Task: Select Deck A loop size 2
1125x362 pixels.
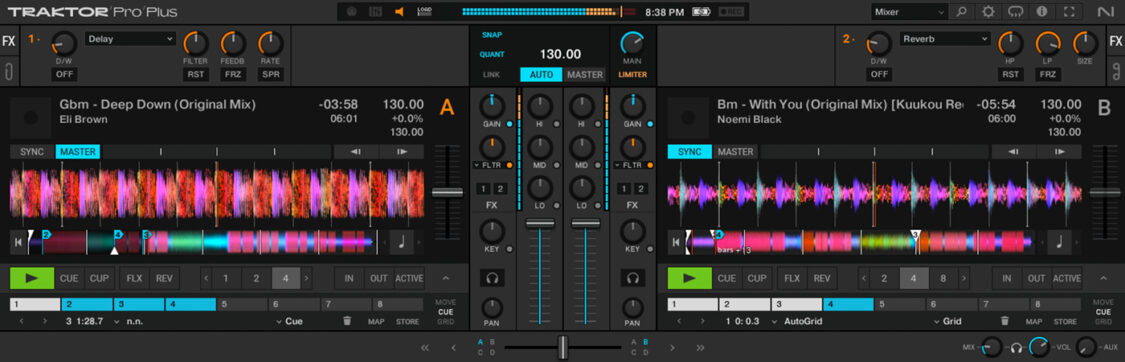Action: (255, 278)
